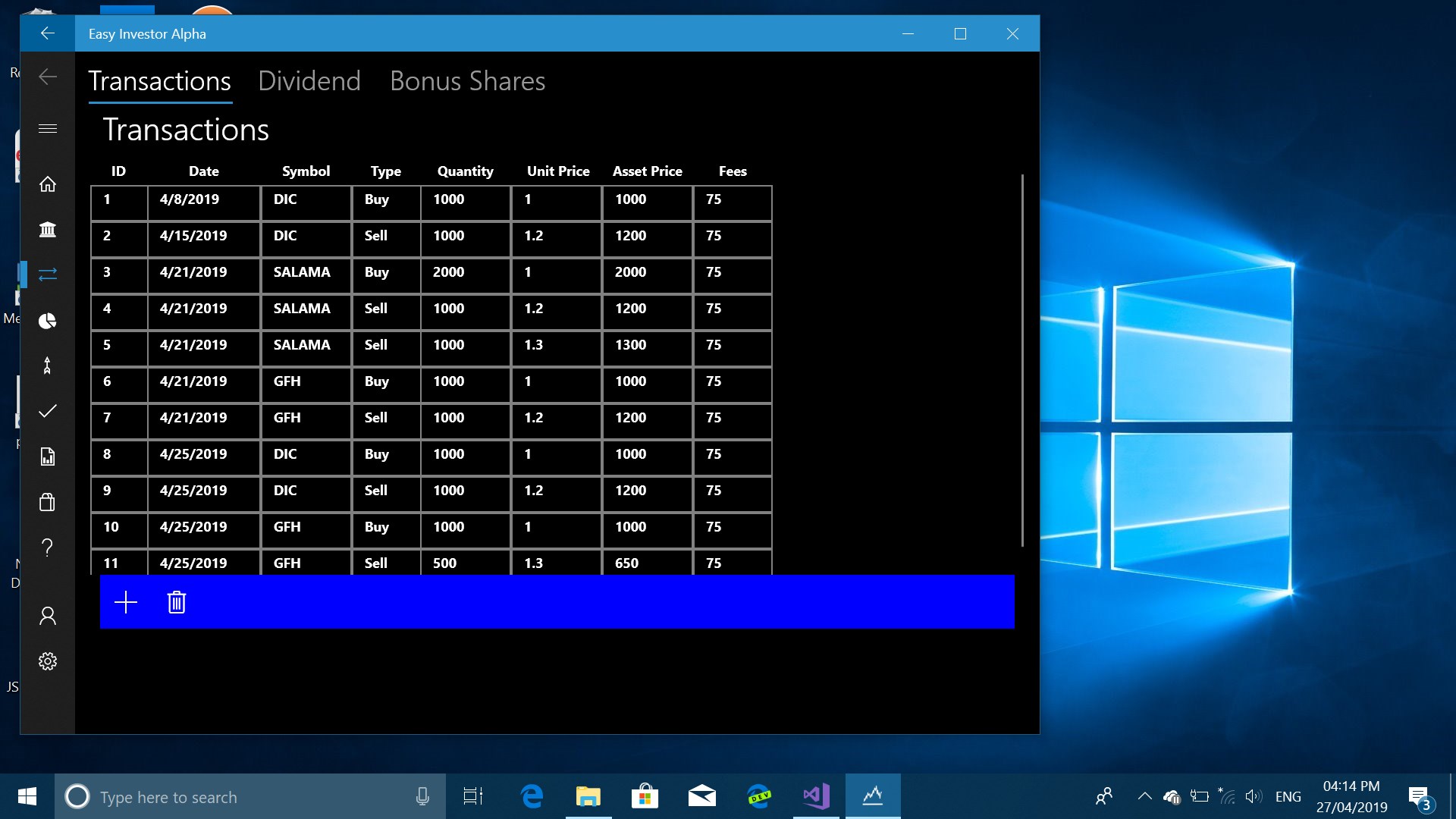Switch to the Dividend tab
Image resolution: width=1456 pixels, height=819 pixels.
[x=309, y=81]
